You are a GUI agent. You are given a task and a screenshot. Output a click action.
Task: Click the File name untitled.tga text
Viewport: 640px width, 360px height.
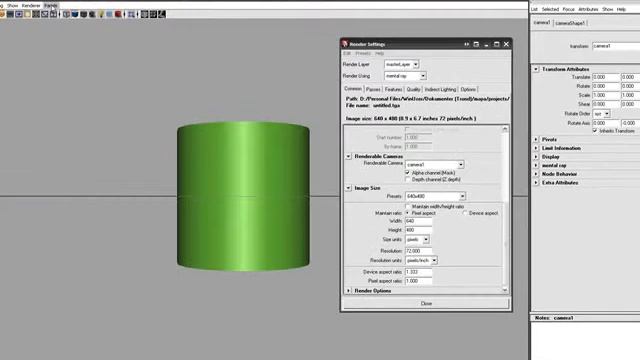pos(373,105)
